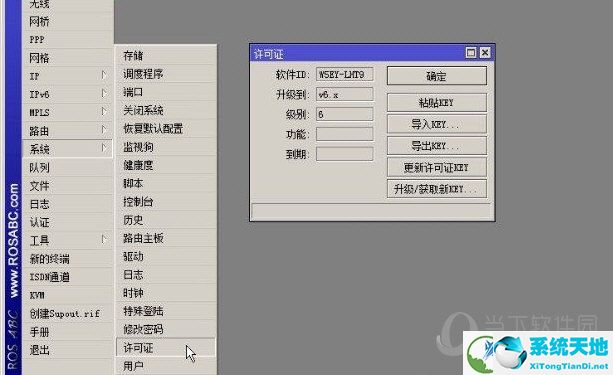Open ISDN通道 menu item
This screenshot has height=375, width=613.
click(67, 277)
